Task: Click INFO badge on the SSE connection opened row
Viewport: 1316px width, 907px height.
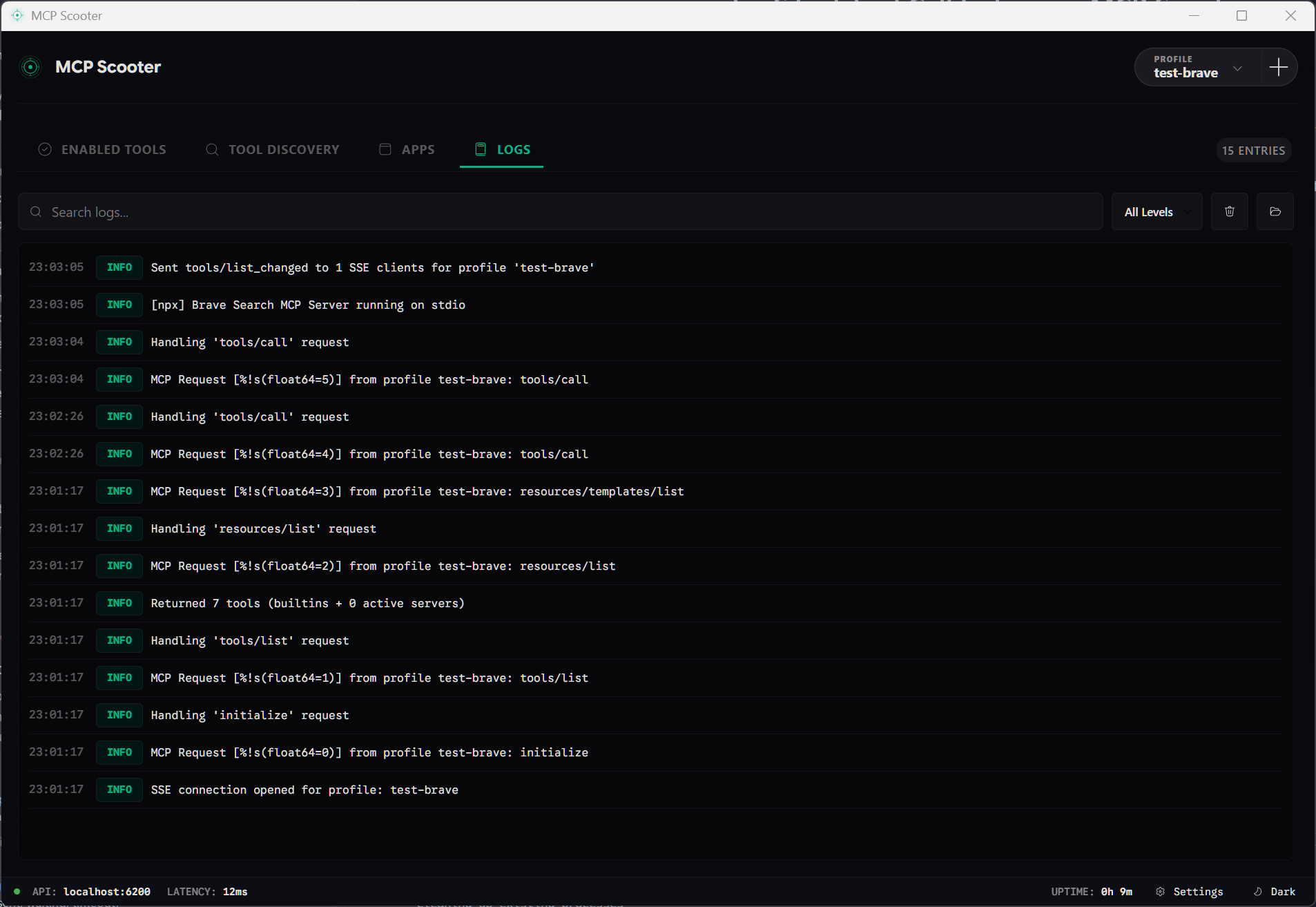Action: [119, 790]
